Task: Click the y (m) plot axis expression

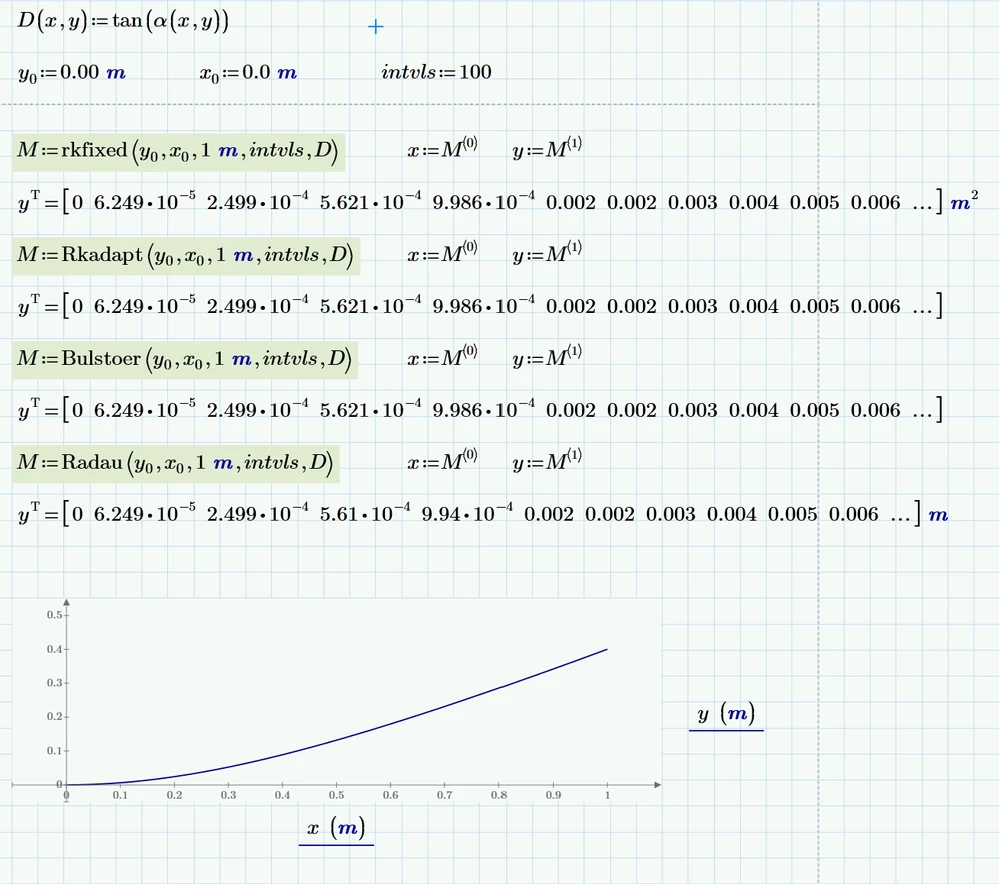Action: tap(726, 714)
